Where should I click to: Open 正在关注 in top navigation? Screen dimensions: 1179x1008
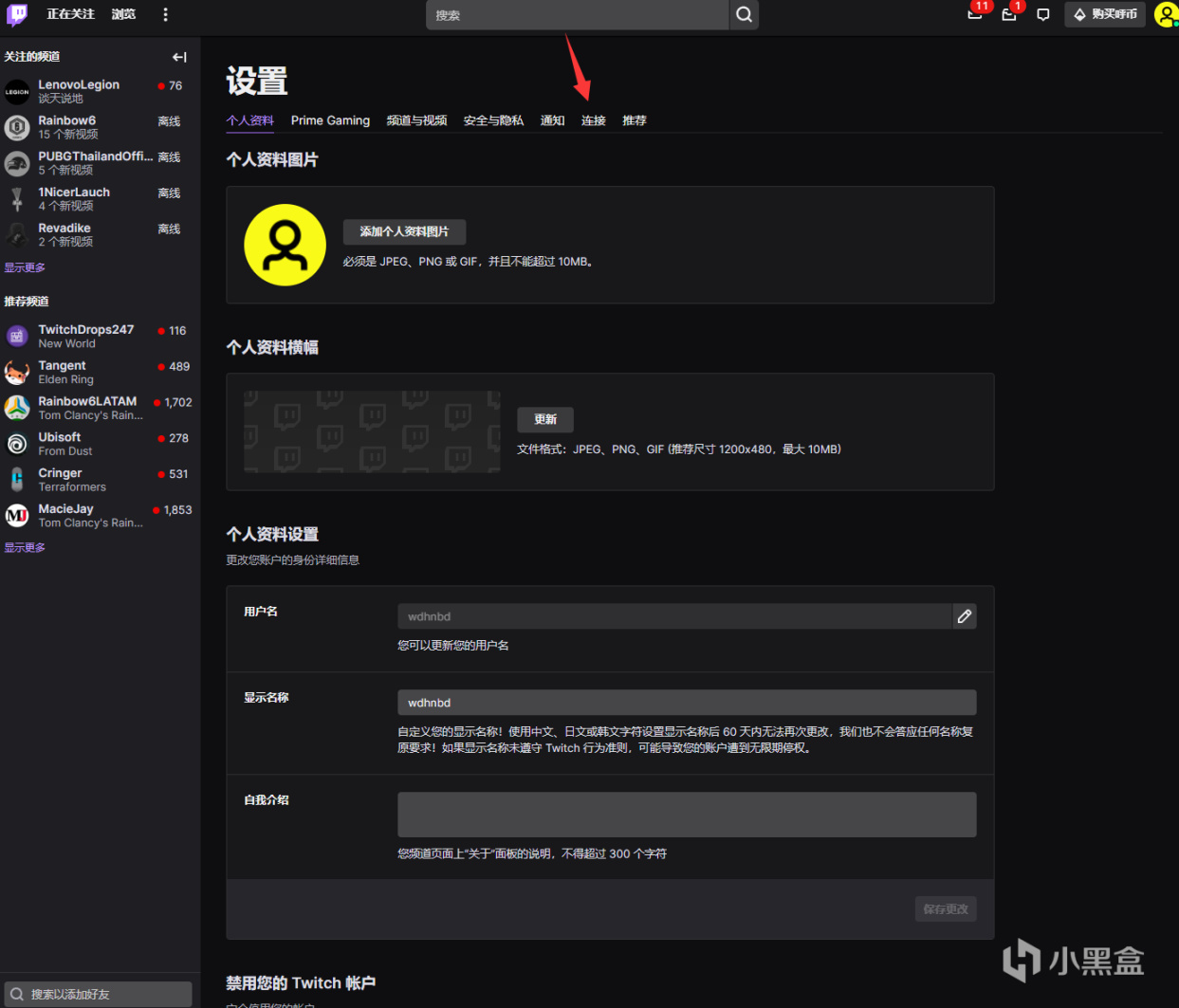pos(71,14)
